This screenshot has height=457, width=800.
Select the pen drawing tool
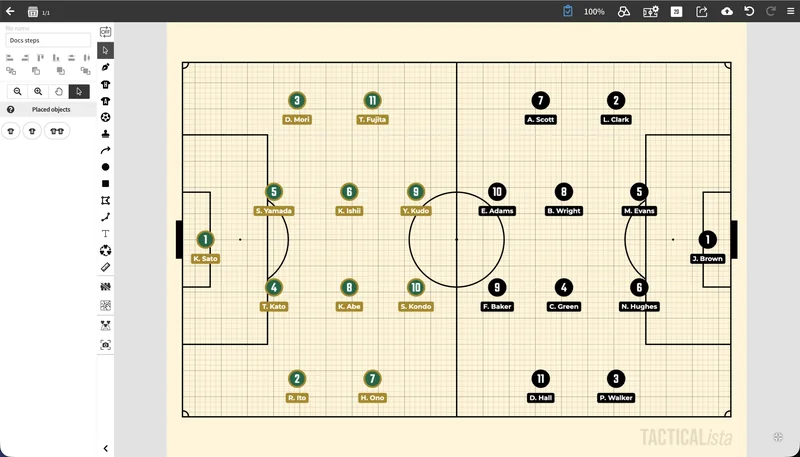106,67
